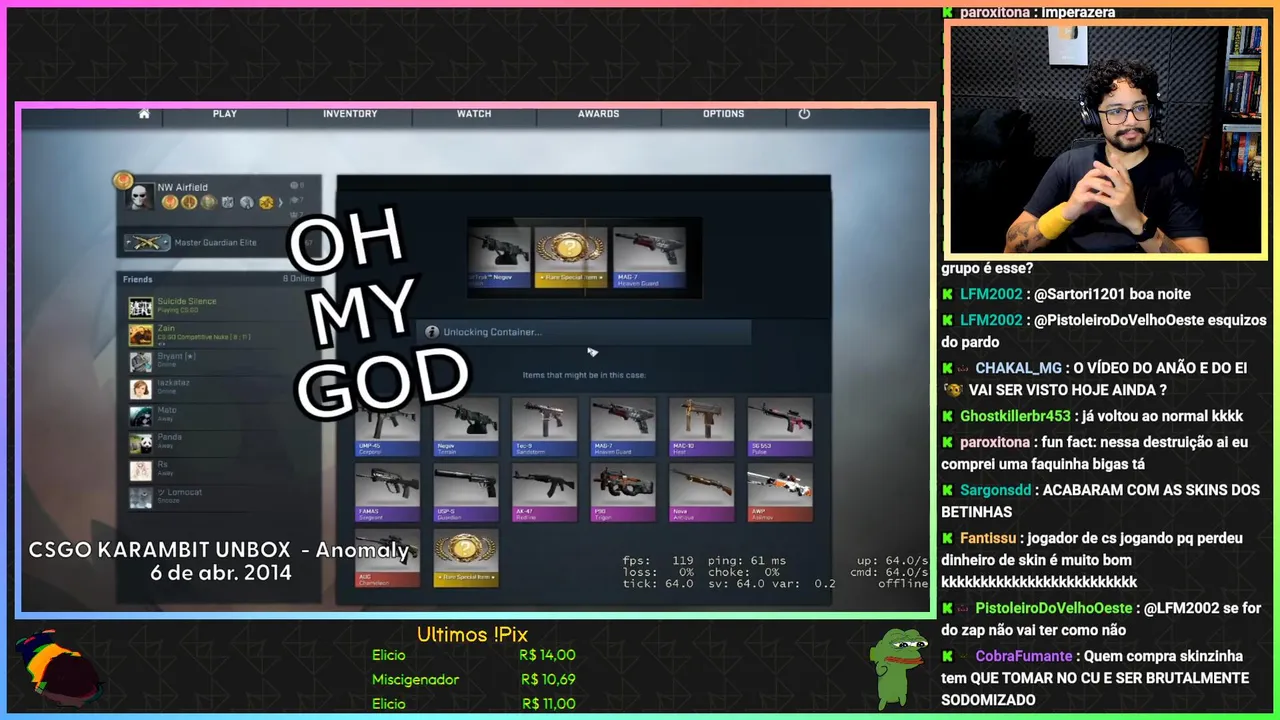Select the AUG Chameleon case item
The width and height of the screenshot is (1280, 720).
pos(387,557)
